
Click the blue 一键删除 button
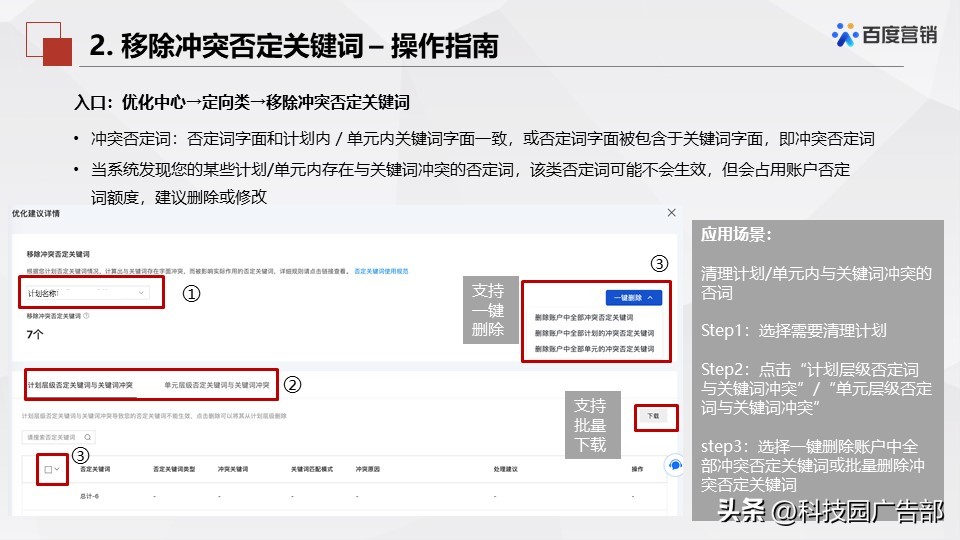tap(634, 298)
